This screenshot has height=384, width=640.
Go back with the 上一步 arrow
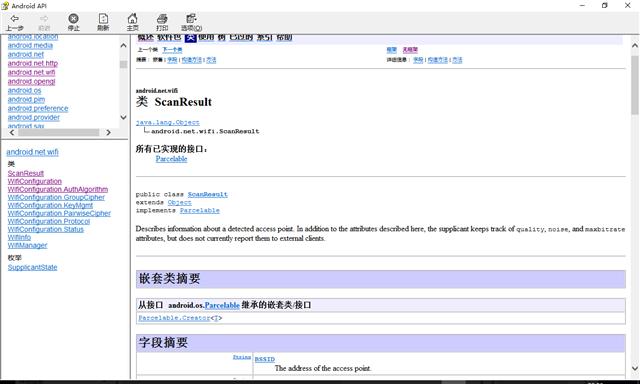pyautogui.click(x=14, y=22)
